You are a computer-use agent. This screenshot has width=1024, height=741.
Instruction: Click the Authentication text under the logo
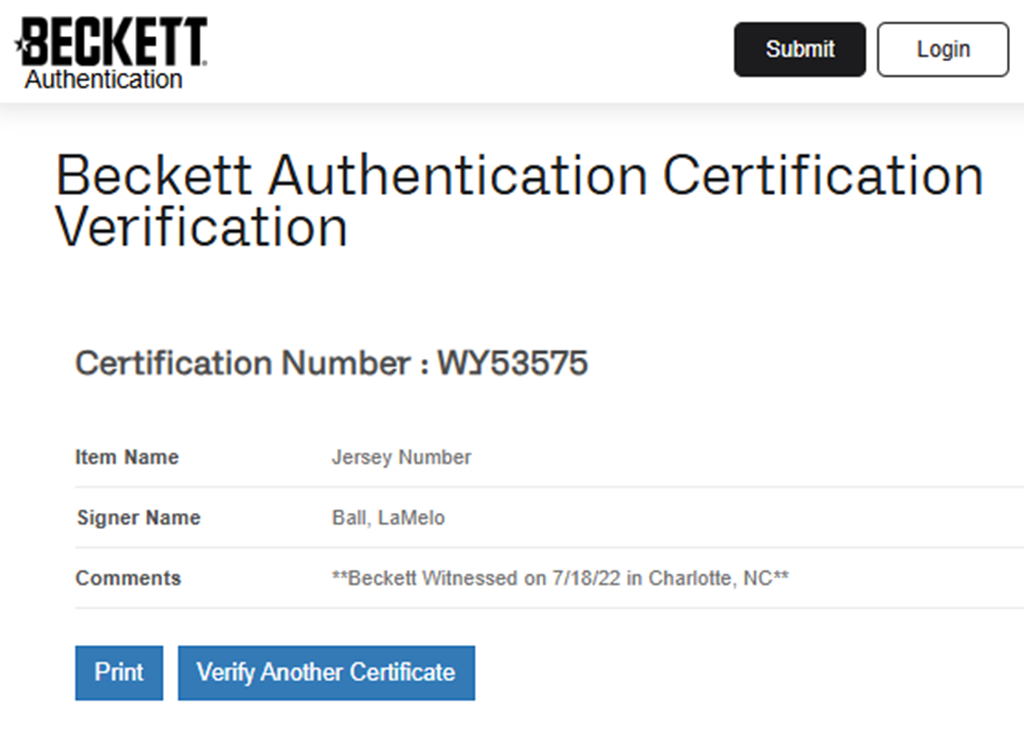coord(104,79)
